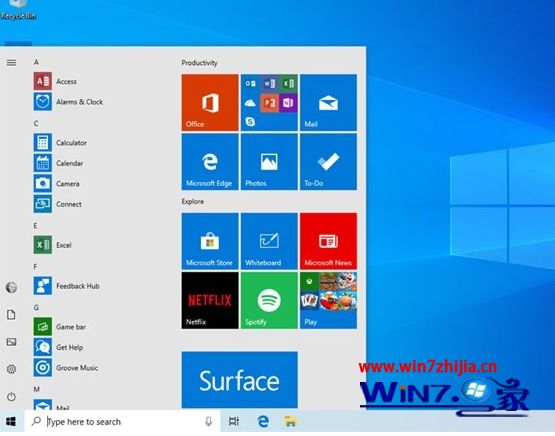The image size is (555, 436).
Task: Launch Microsoft Edge tile
Action: 210,162
